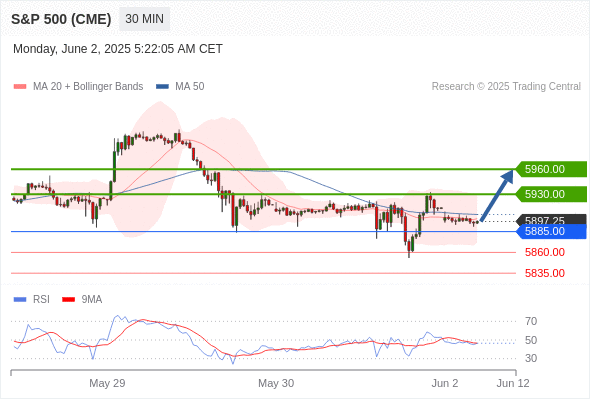Viewport: 590px width, 400px height.
Task: Click the blue upward forecast arrow
Action: tap(497, 196)
